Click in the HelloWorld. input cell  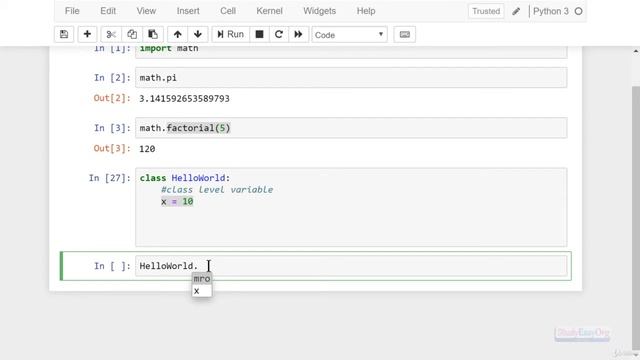tap(351, 266)
